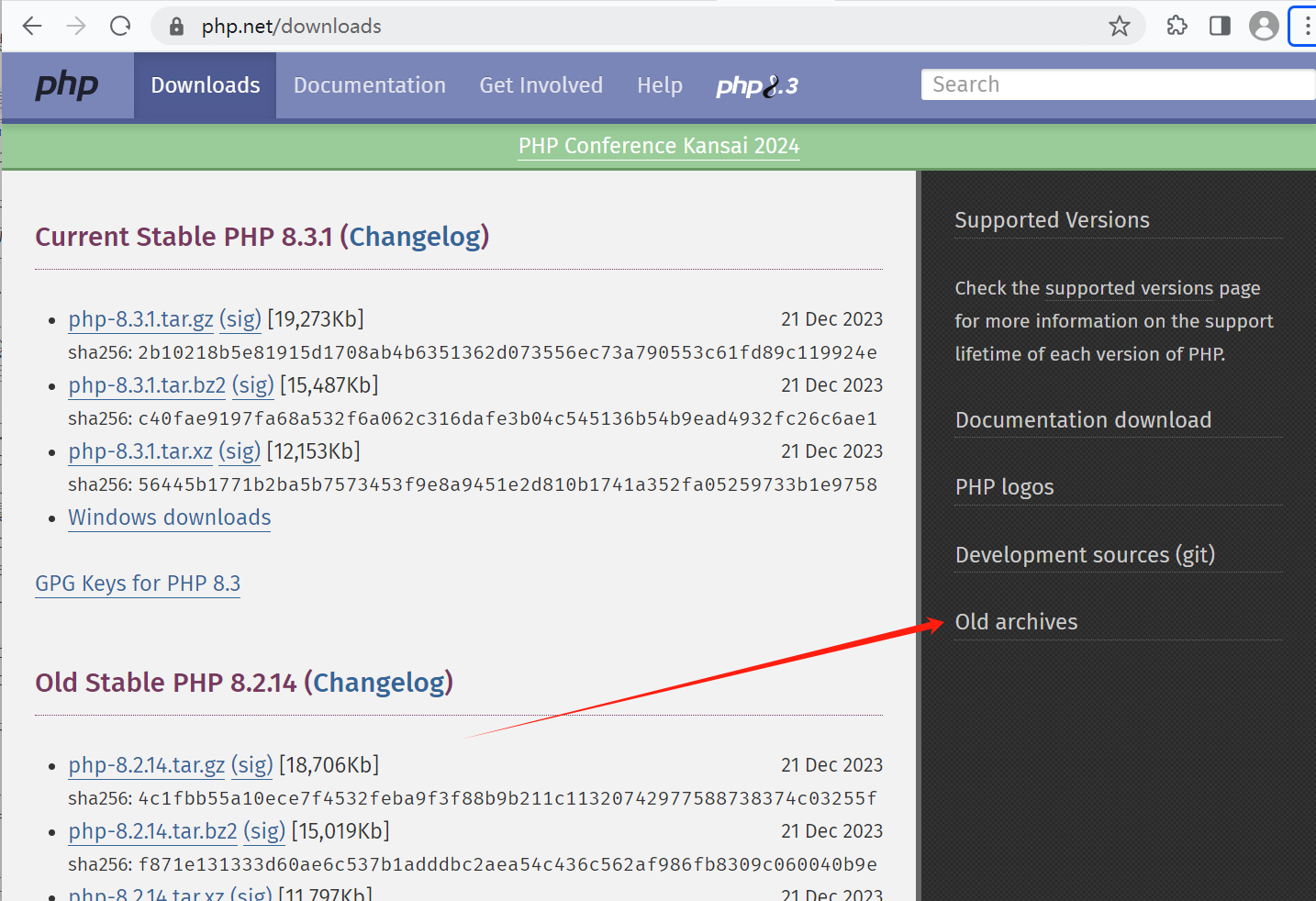Click the browser forward arrow
Image resolution: width=1316 pixels, height=901 pixels.
click(x=76, y=26)
